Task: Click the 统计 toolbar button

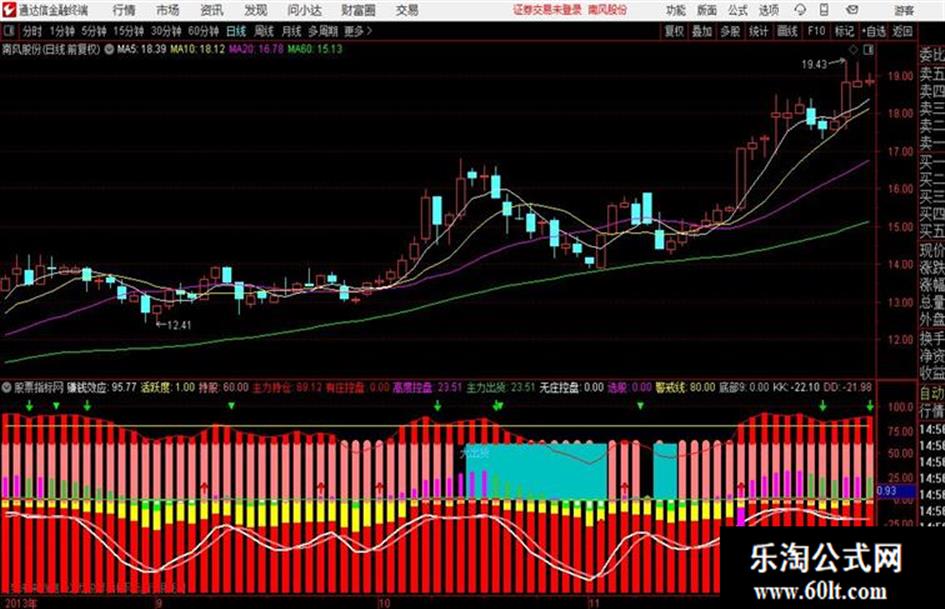Action: pos(759,31)
